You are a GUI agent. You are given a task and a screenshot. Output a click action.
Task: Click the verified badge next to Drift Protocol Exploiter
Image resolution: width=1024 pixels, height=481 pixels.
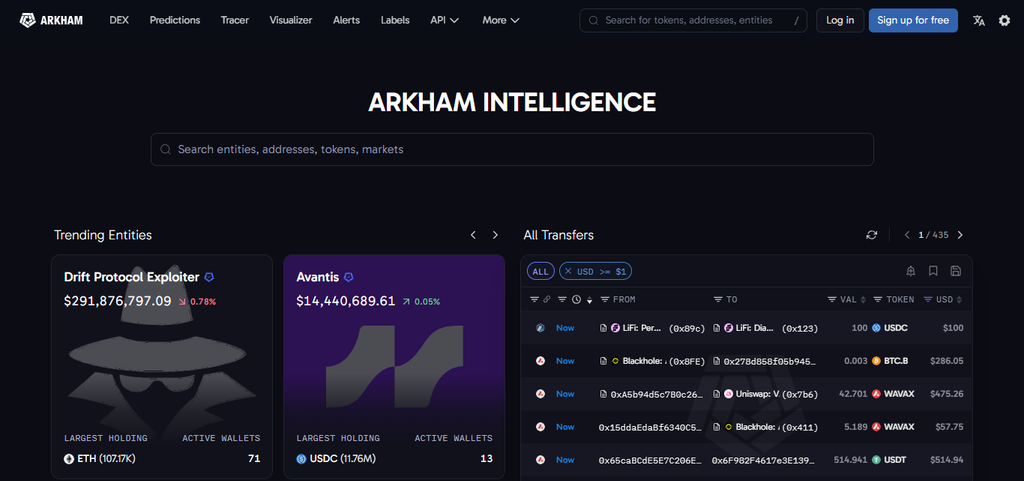click(x=209, y=277)
